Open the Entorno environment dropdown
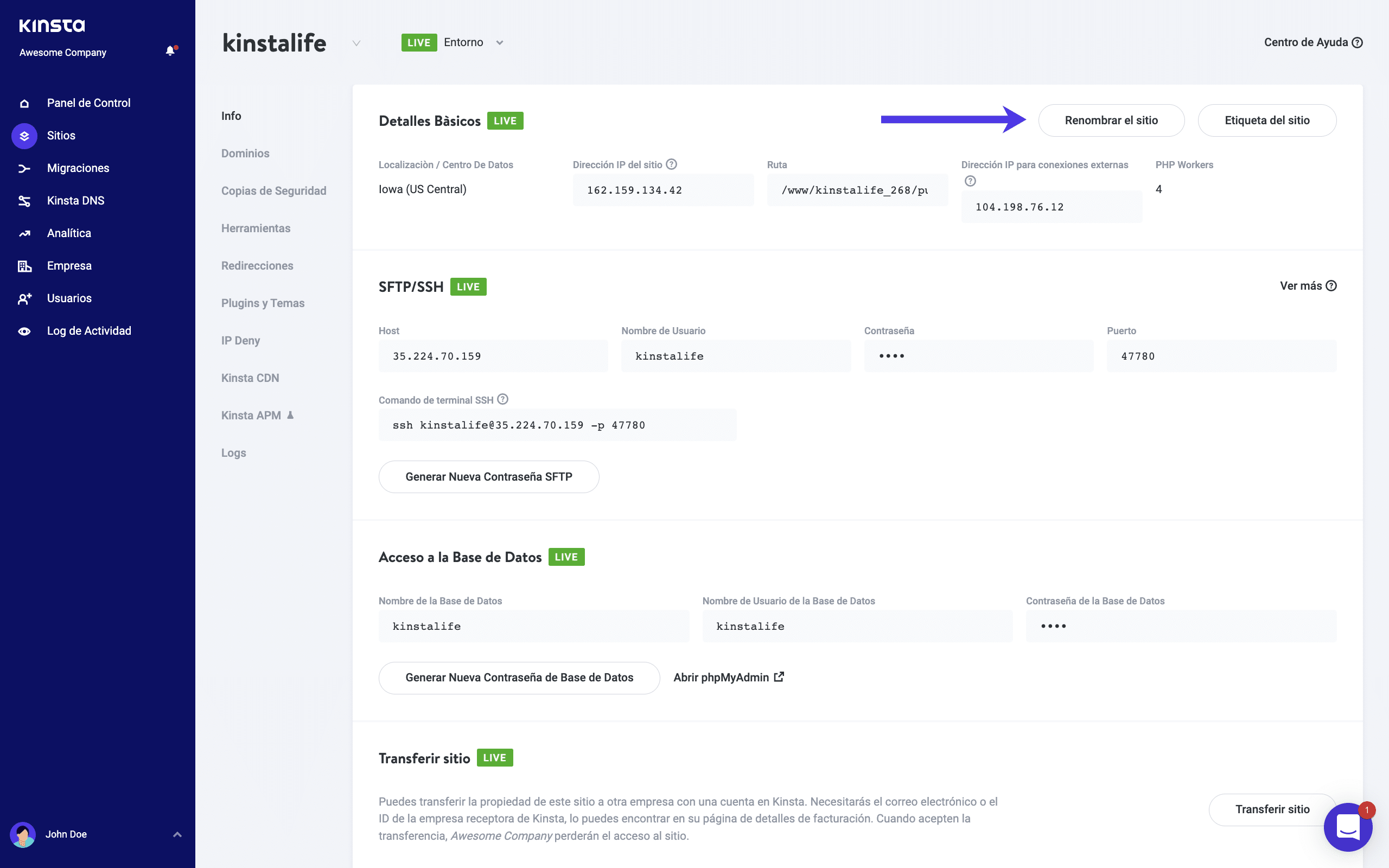Screen dimensions: 1389x868 pyautogui.click(x=499, y=43)
